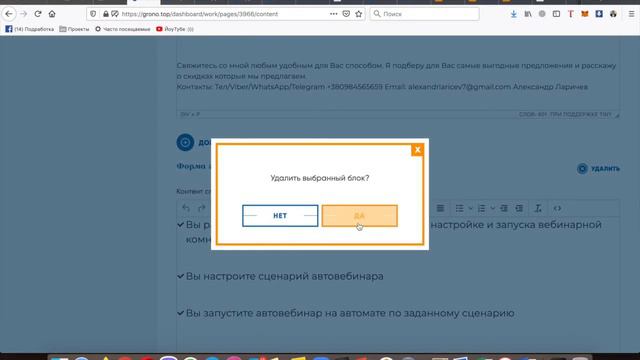
Task: Open the downloads arrow icon
Action: tap(513, 14)
